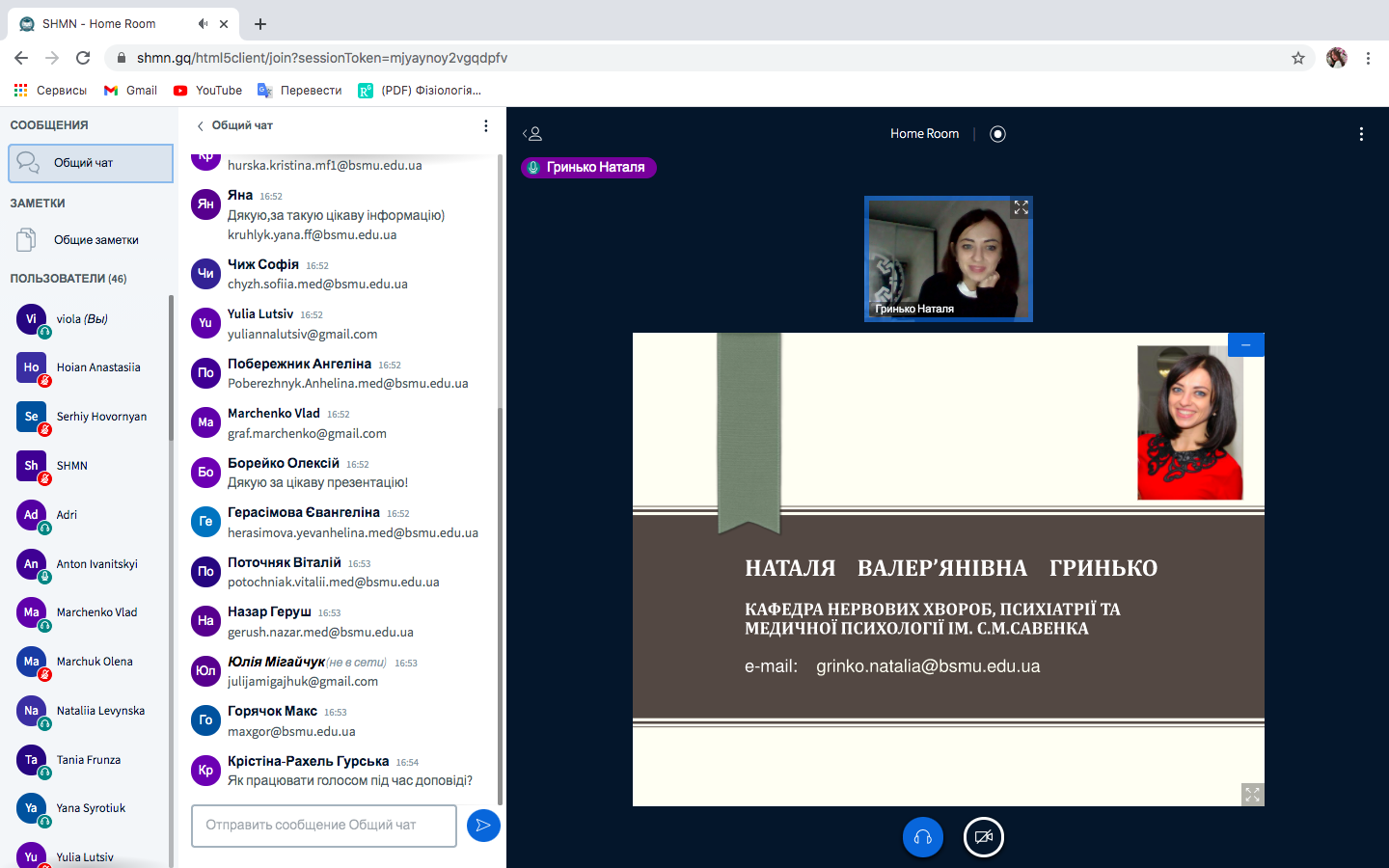This screenshot has width=1389, height=868.
Task: Click the send message button
Action: point(483,826)
